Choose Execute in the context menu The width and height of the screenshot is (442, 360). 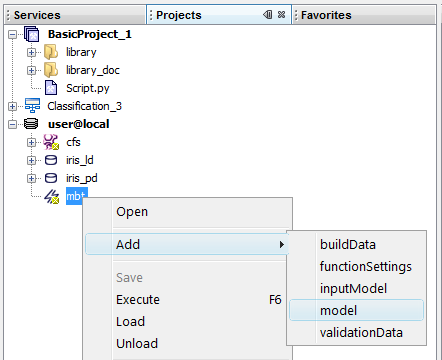point(187,299)
